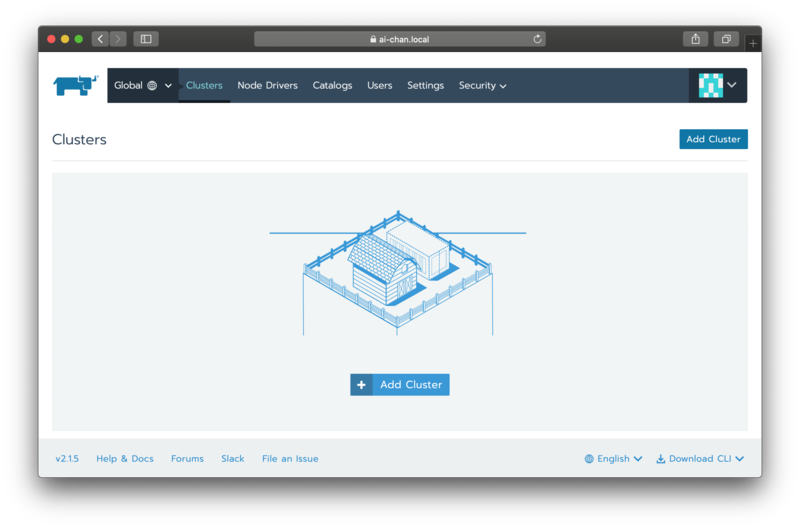Image resolution: width=800 pixels, height=528 pixels.
Task: Open the Settings navigation item
Action: coord(425,85)
